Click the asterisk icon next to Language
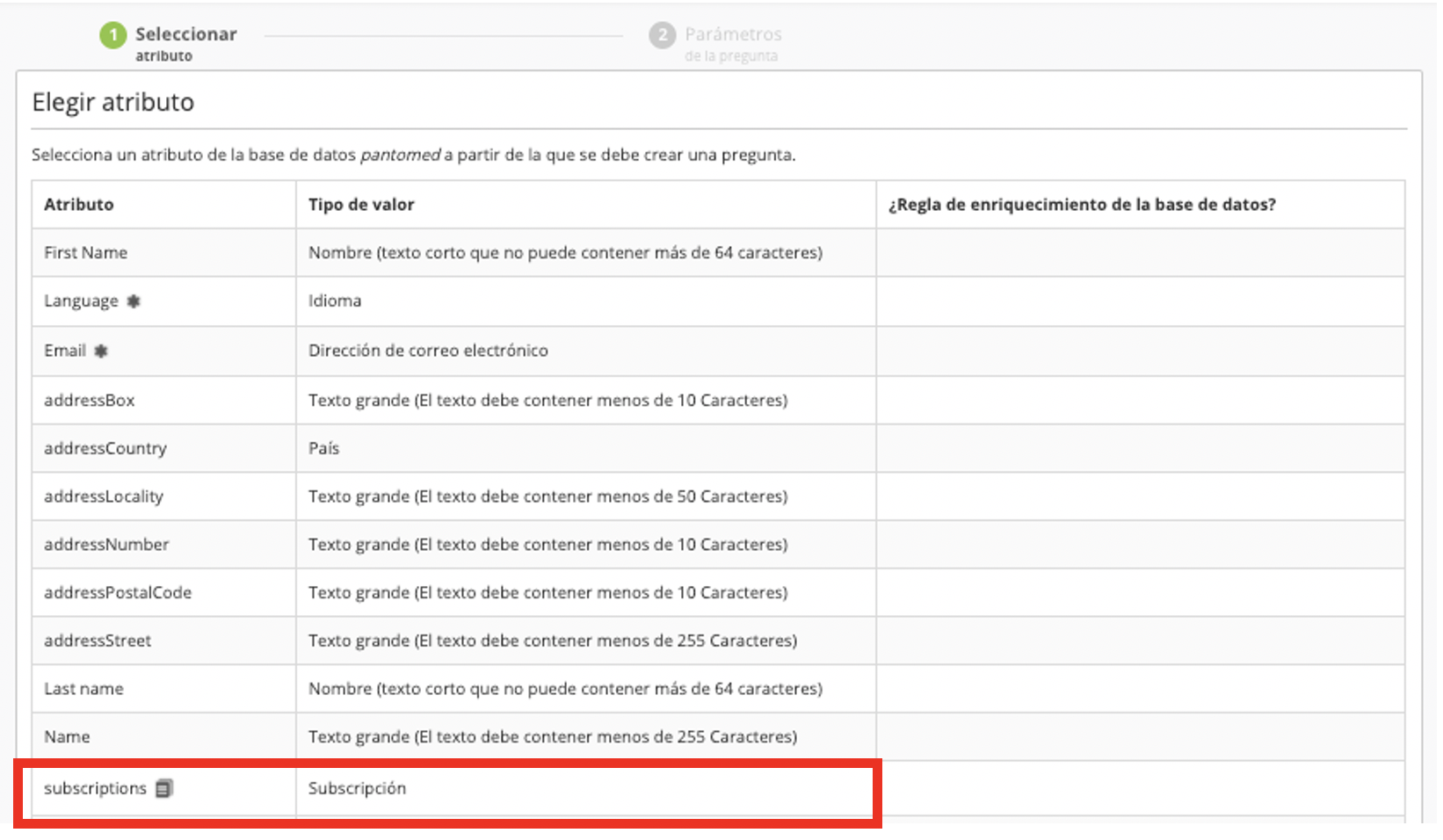1443x840 pixels. click(134, 301)
